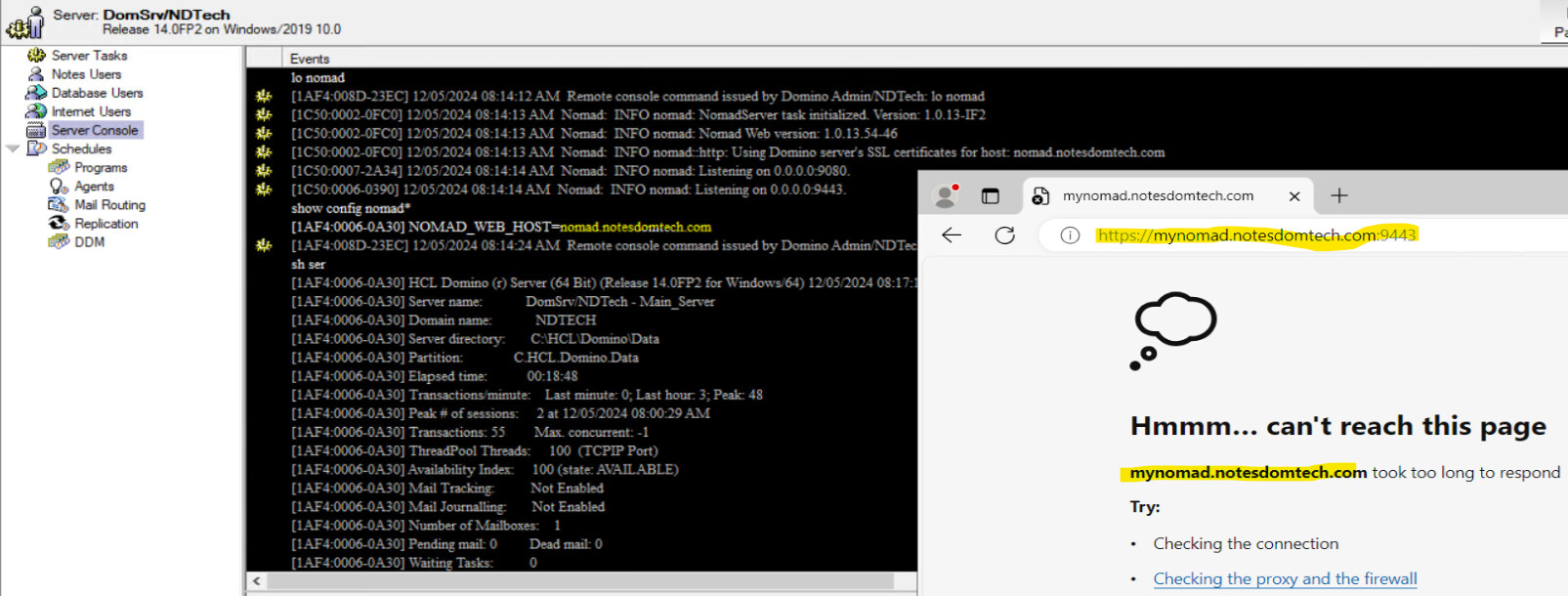Click the Agents icon
The height and width of the screenshot is (596, 1568).
tap(59, 186)
